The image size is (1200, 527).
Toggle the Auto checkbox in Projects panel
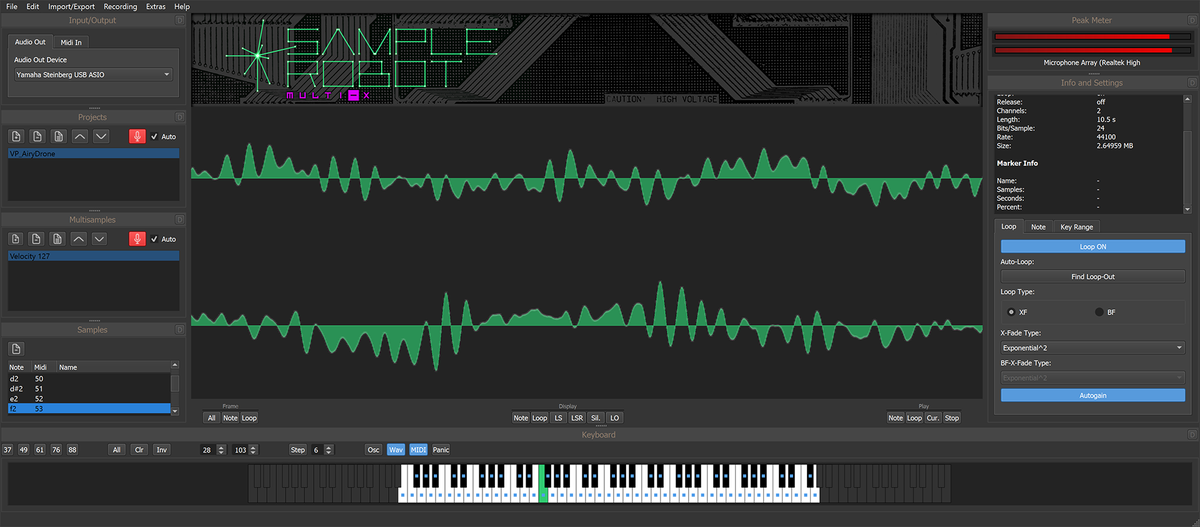(154, 137)
